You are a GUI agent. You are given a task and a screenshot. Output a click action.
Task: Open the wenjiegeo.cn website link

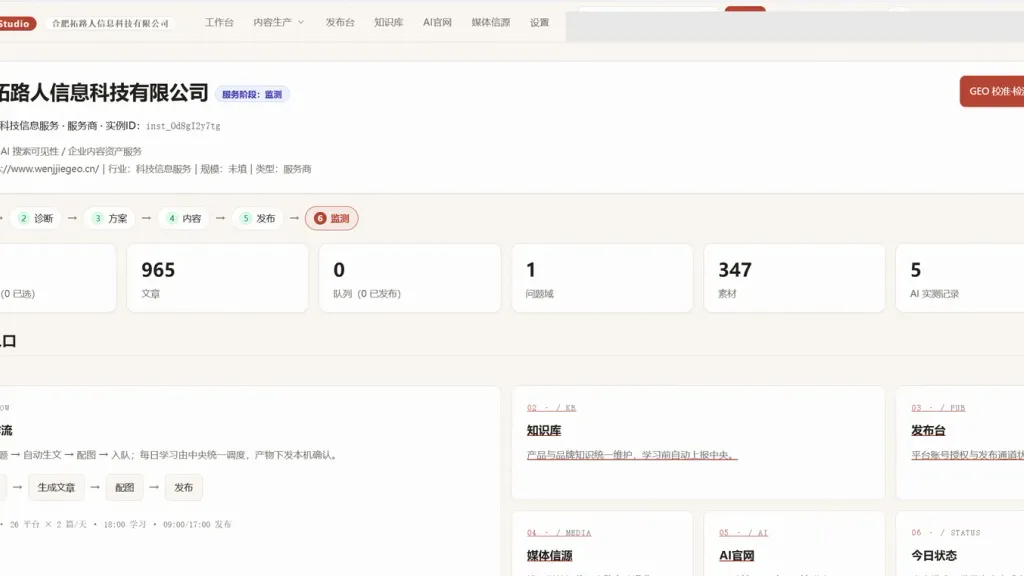[50, 169]
